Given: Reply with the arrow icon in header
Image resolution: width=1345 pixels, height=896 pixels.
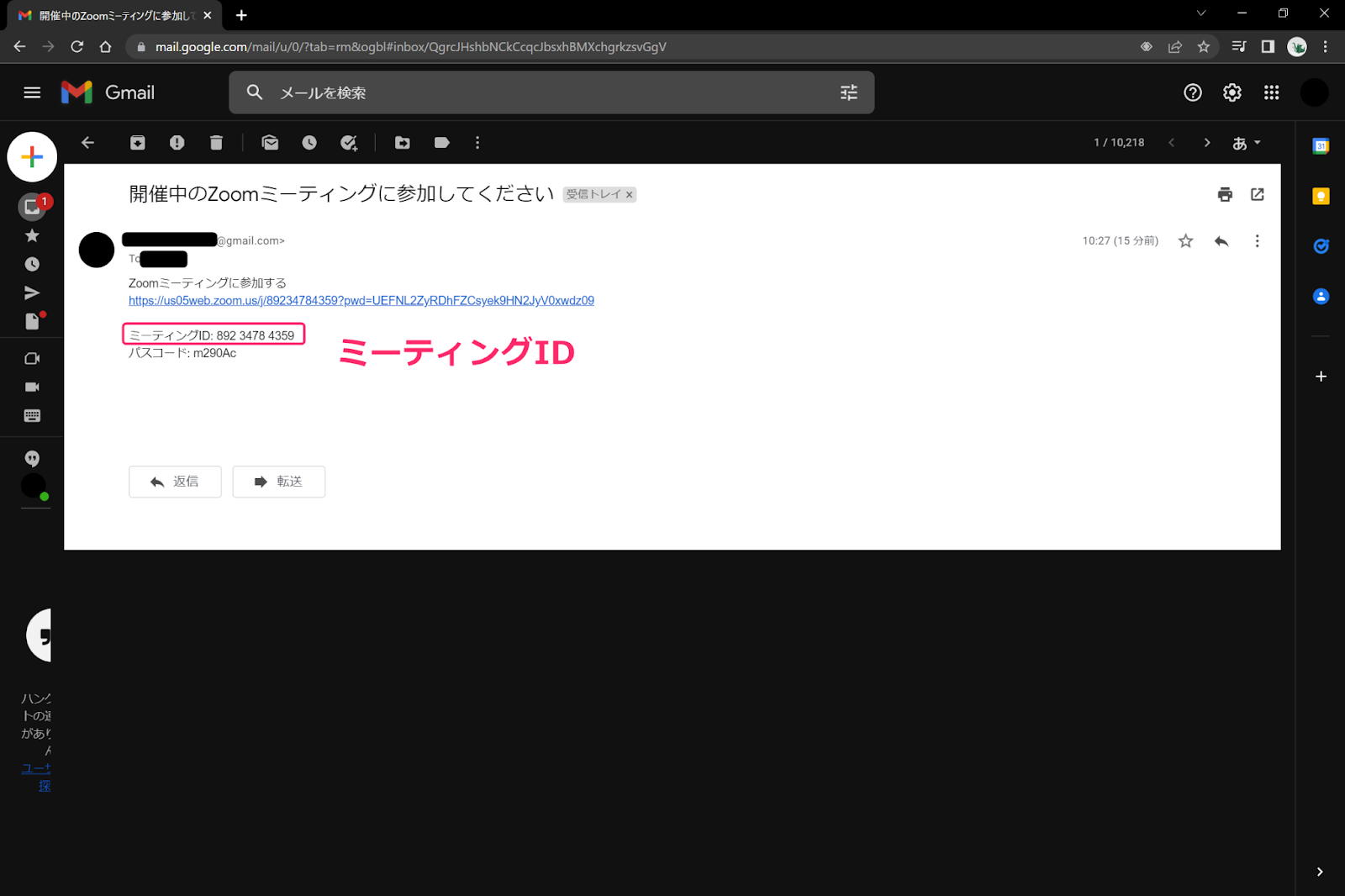Looking at the screenshot, I should 1221,241.
